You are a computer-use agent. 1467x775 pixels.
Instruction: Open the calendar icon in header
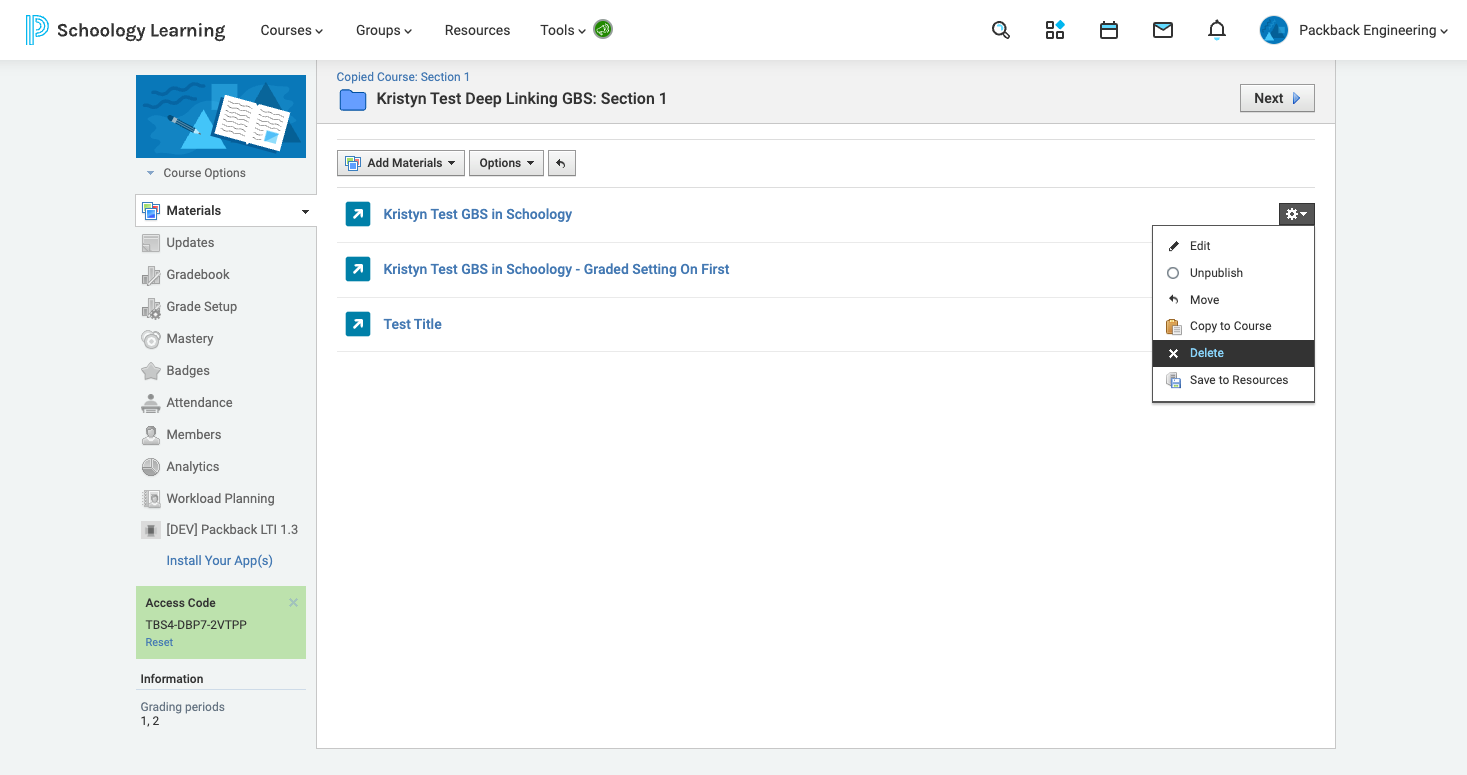pyautogui.click(x=1108, y=30)
